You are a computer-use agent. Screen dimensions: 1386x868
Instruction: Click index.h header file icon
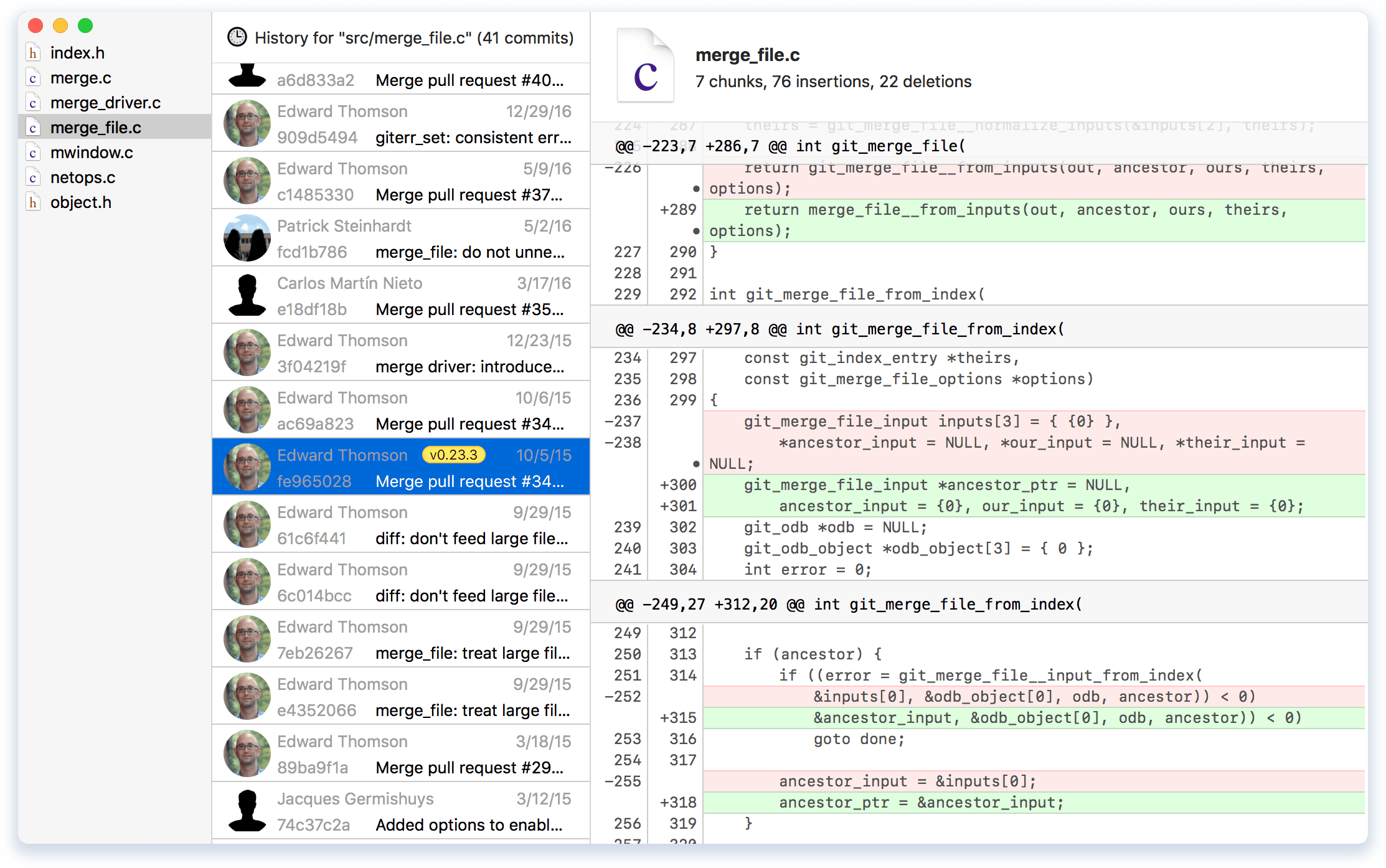tap(33, 53)
